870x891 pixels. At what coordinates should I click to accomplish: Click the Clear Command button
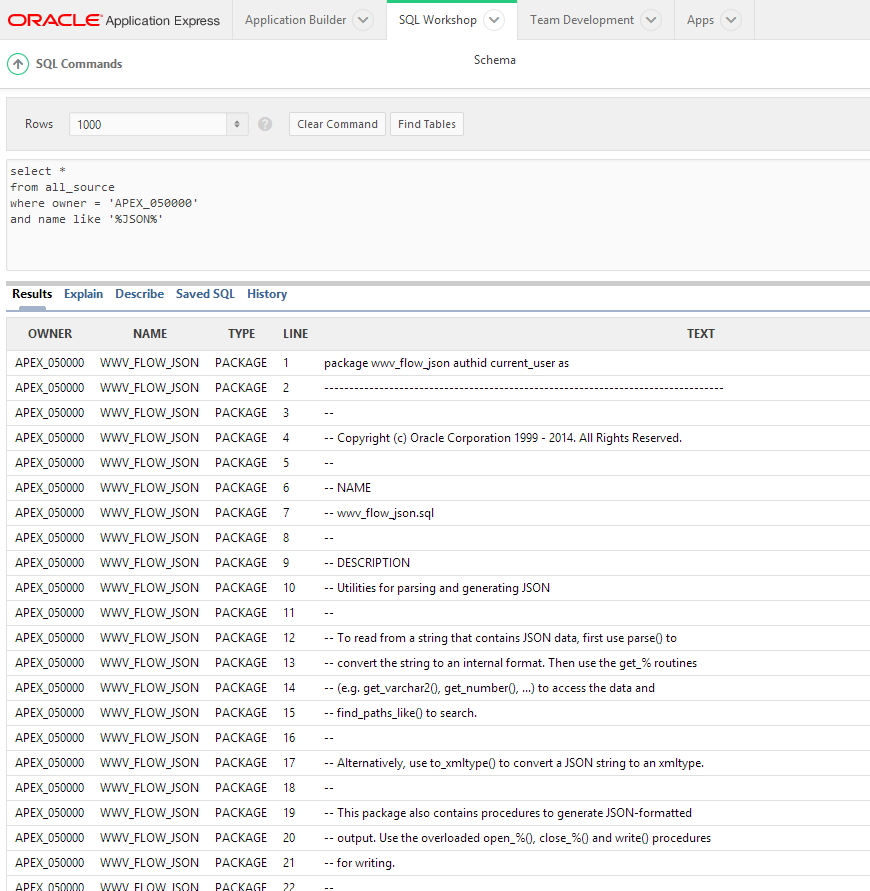[338, 124]
